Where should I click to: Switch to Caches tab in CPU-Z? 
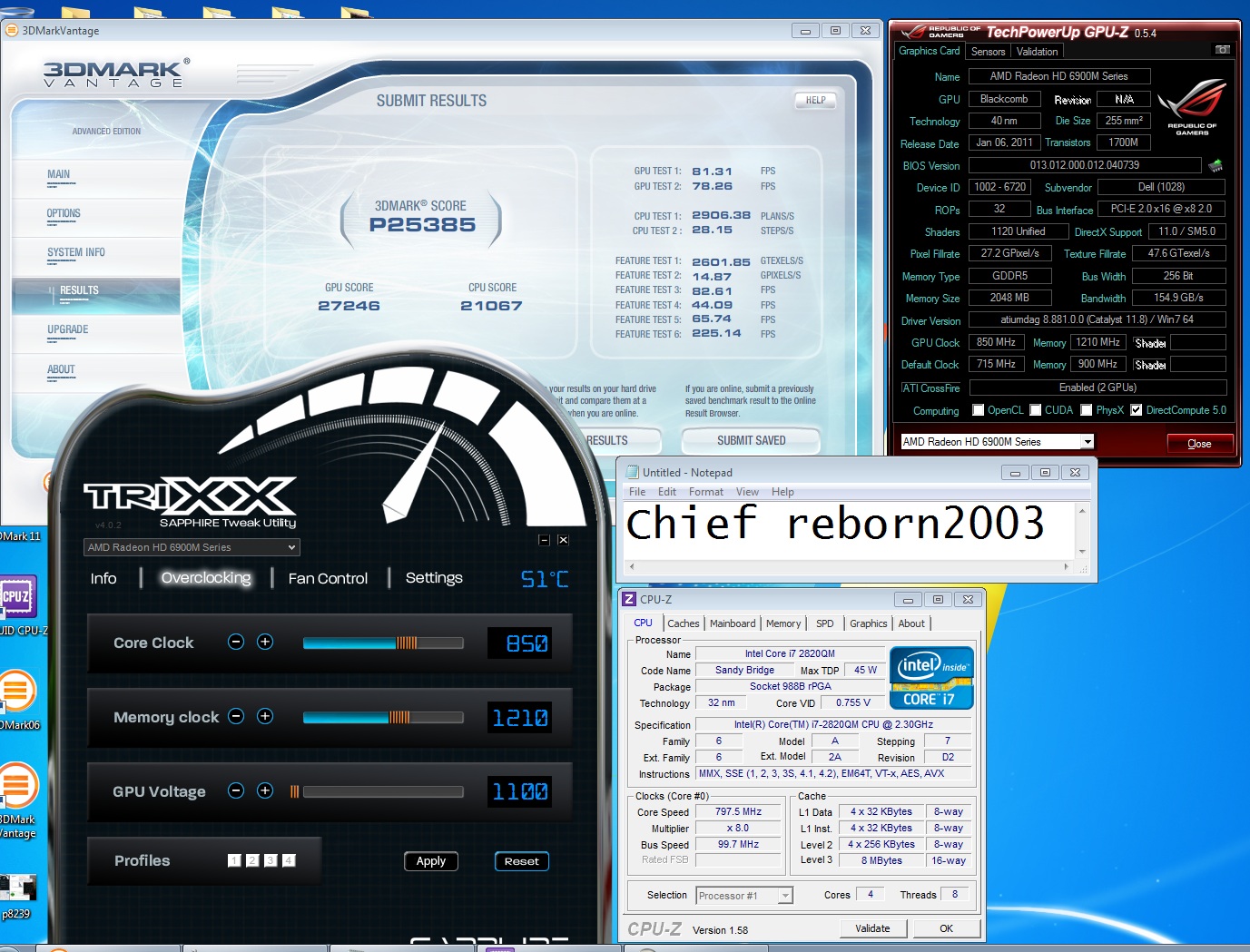pos(683,623)
